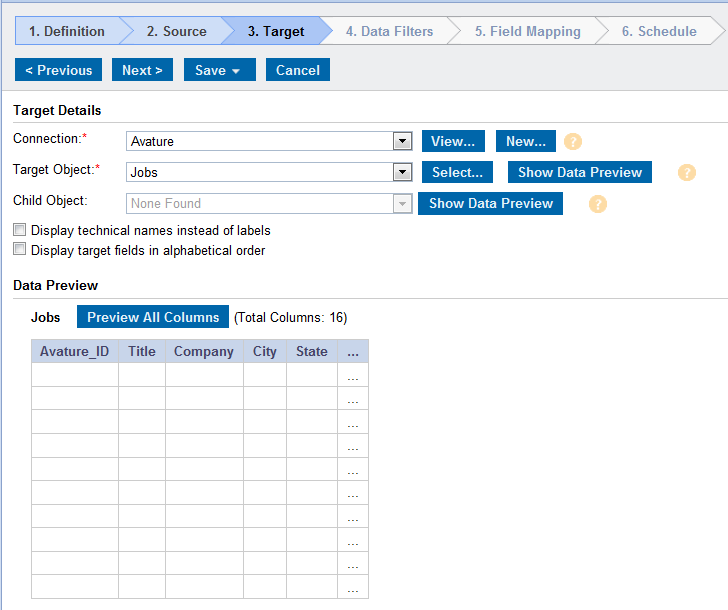Viewport: 728px width, 610px height.
Task: Click the Company column header
Action: pos(204,351)
